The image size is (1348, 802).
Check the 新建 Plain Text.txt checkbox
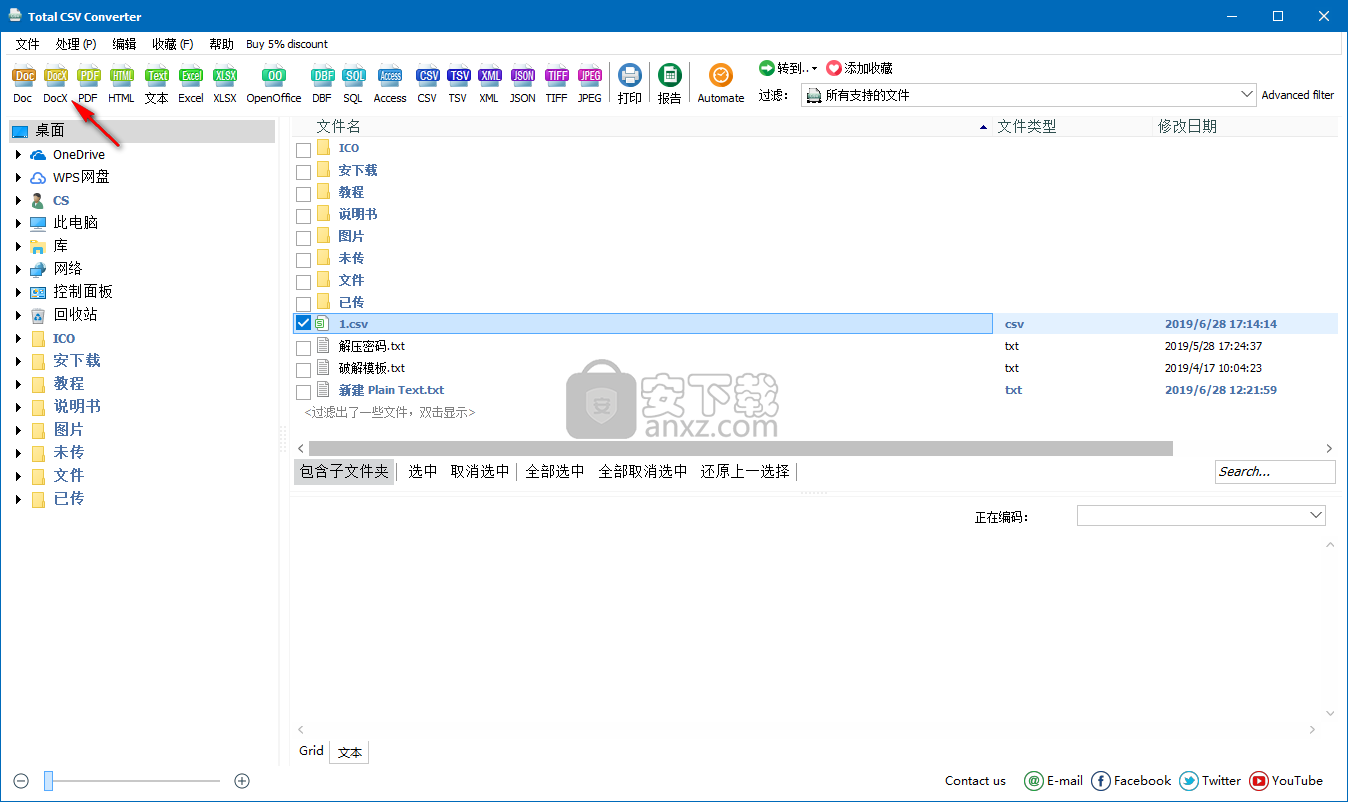pos(303,392)
